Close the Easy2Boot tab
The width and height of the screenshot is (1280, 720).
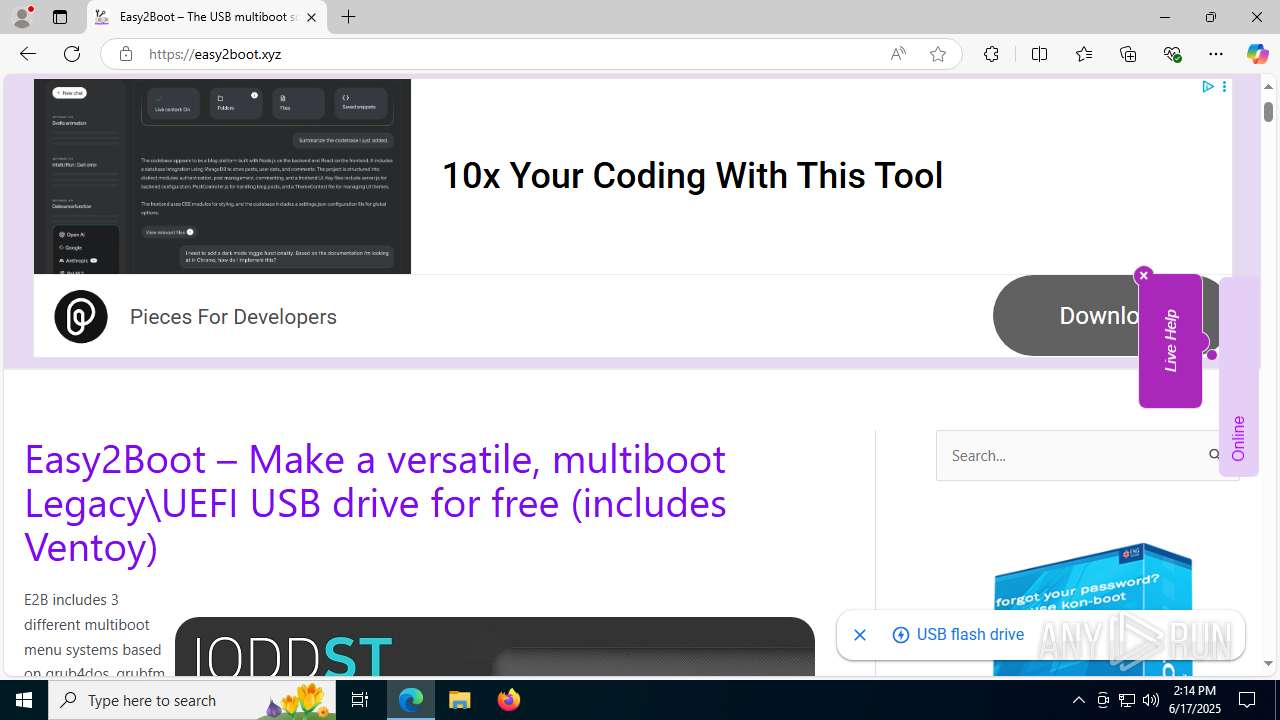312,17
